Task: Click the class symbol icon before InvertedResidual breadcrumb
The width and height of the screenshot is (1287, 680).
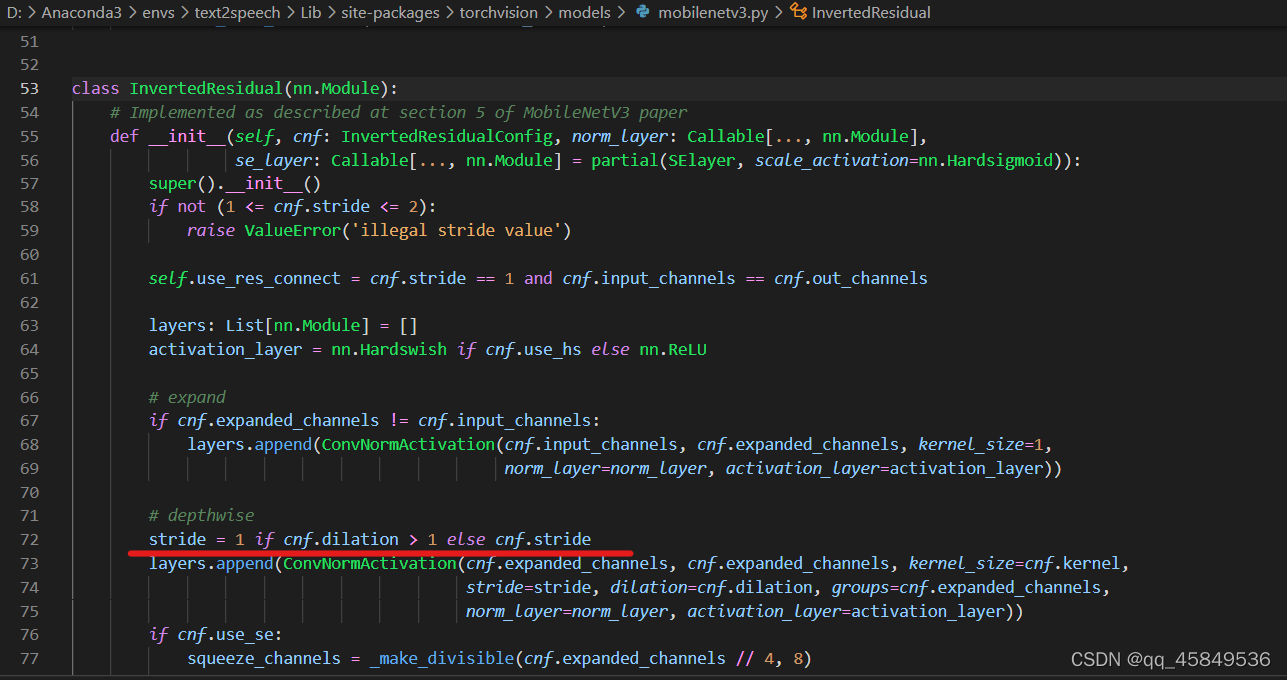Action: [x=798, y=13]
